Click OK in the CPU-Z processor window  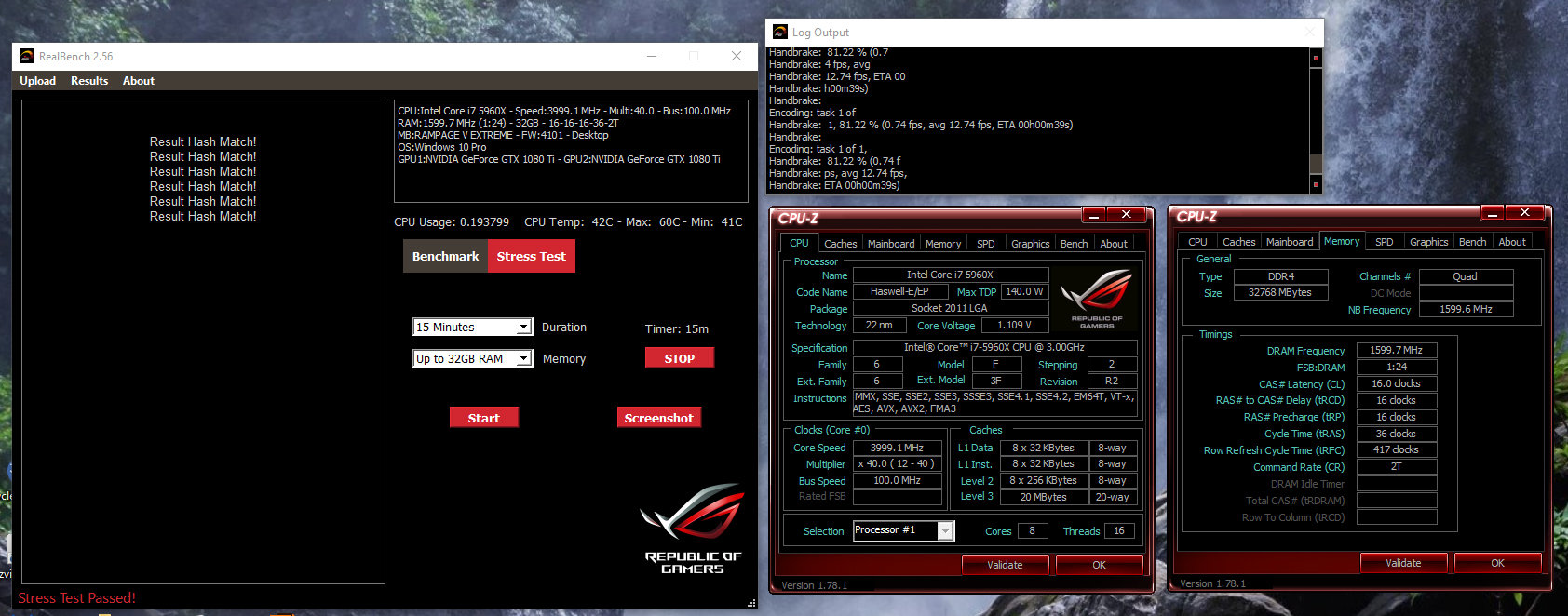point(1100,565)
